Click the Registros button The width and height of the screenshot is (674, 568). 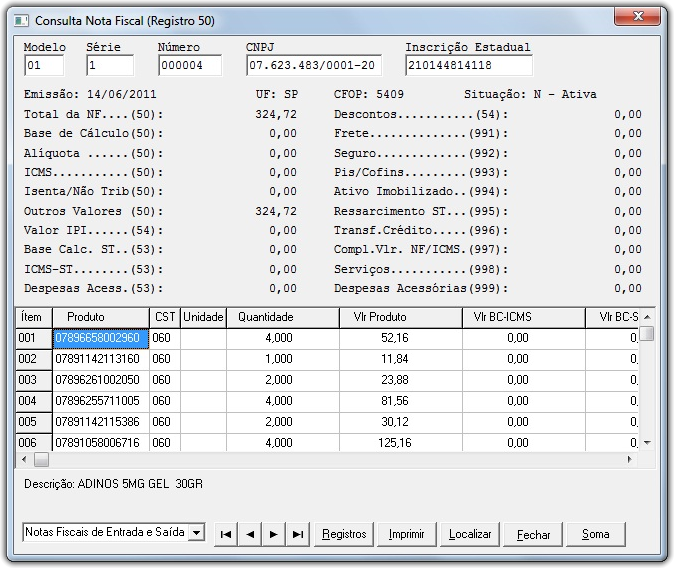pos(344,534)
